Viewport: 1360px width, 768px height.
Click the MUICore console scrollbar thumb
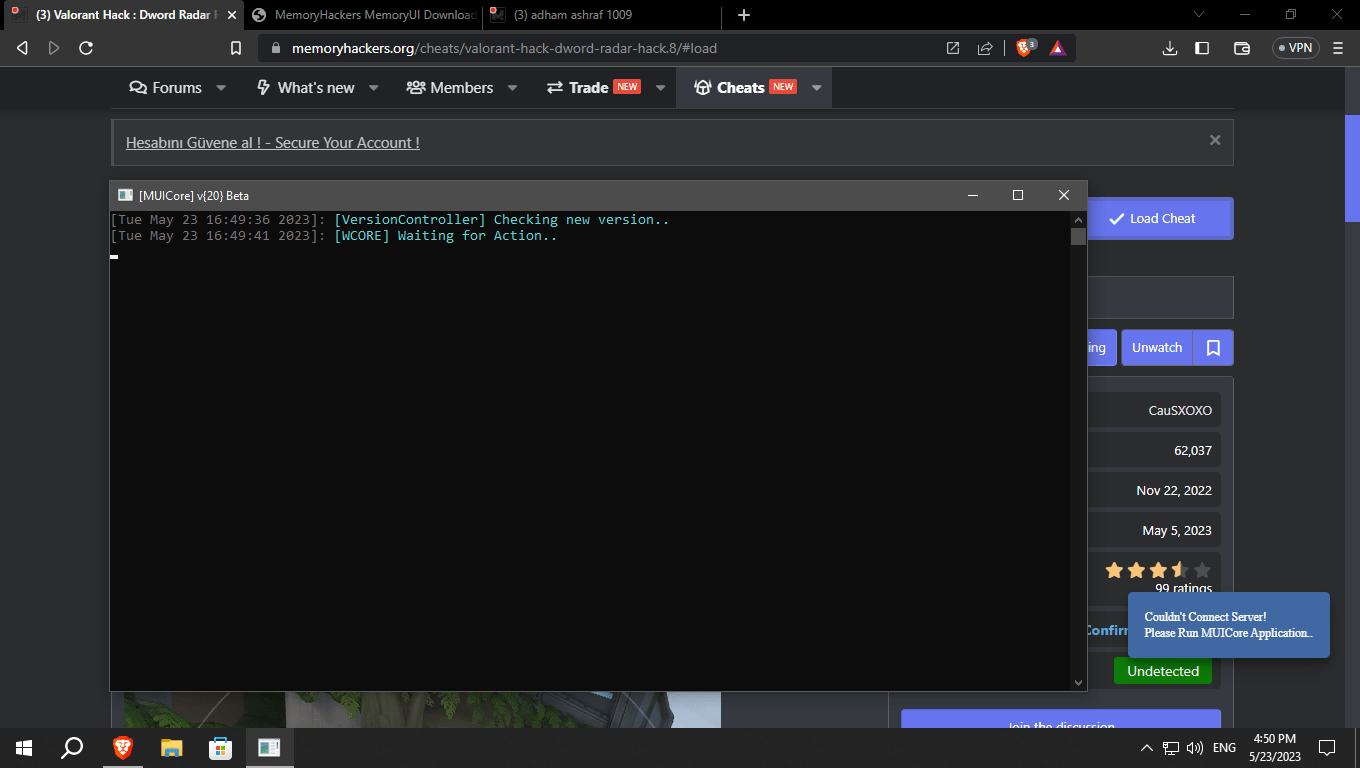[1078, 236]
